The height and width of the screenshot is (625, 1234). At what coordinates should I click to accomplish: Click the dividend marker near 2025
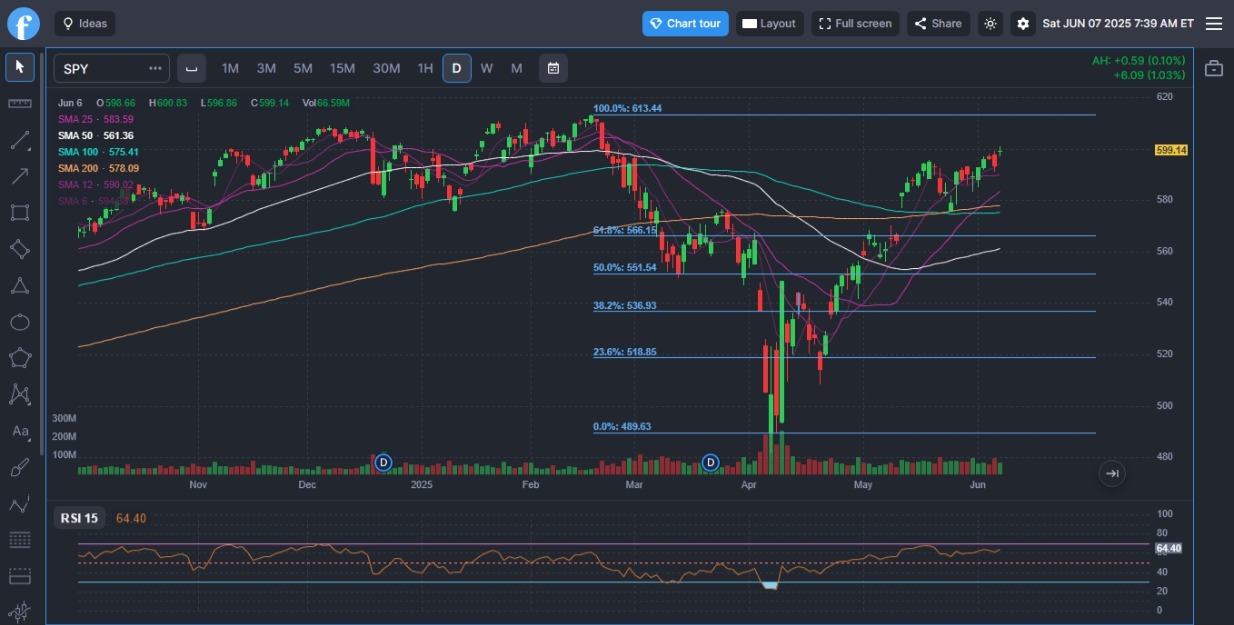[x=383, y=463]
